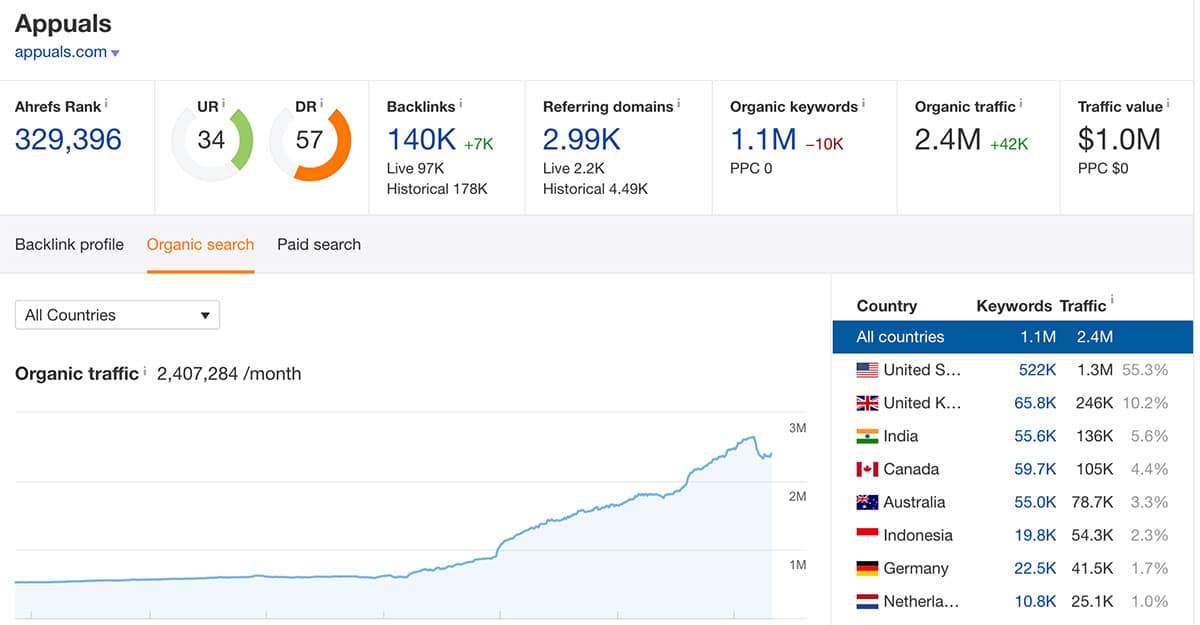Click the Indonesia flag icon
1200x625 pixels.
(x=867, y=535)
